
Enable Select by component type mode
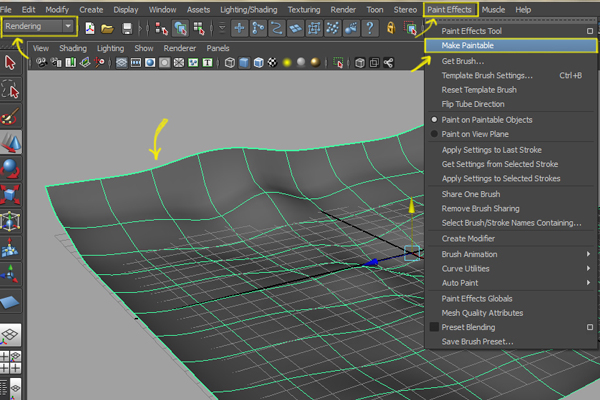coord(199,28)
